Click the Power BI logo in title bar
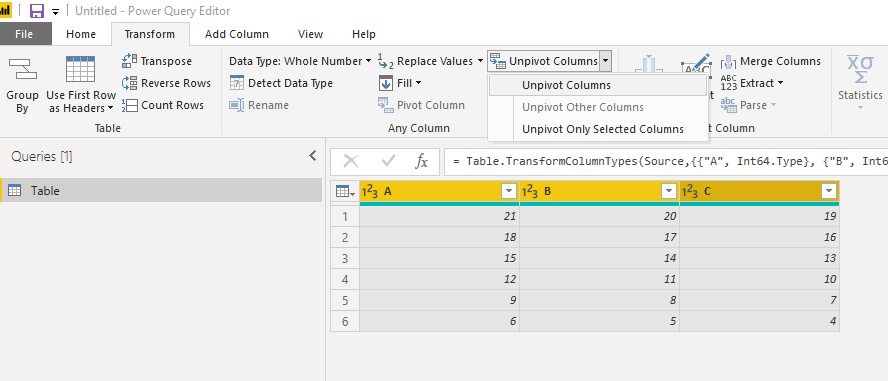888x381 pixels. (x=6, y=11)
